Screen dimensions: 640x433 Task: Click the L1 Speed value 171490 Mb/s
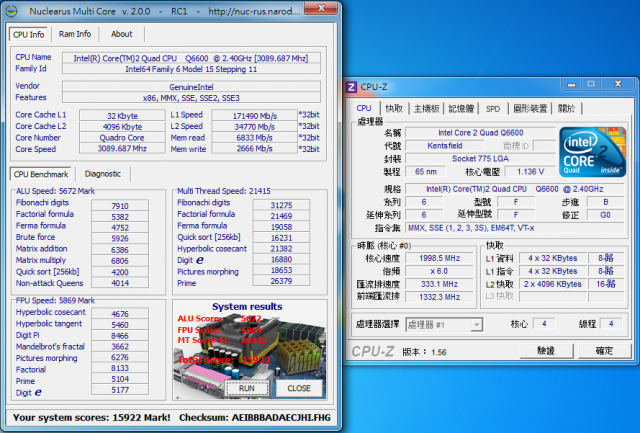coord(255,116)
